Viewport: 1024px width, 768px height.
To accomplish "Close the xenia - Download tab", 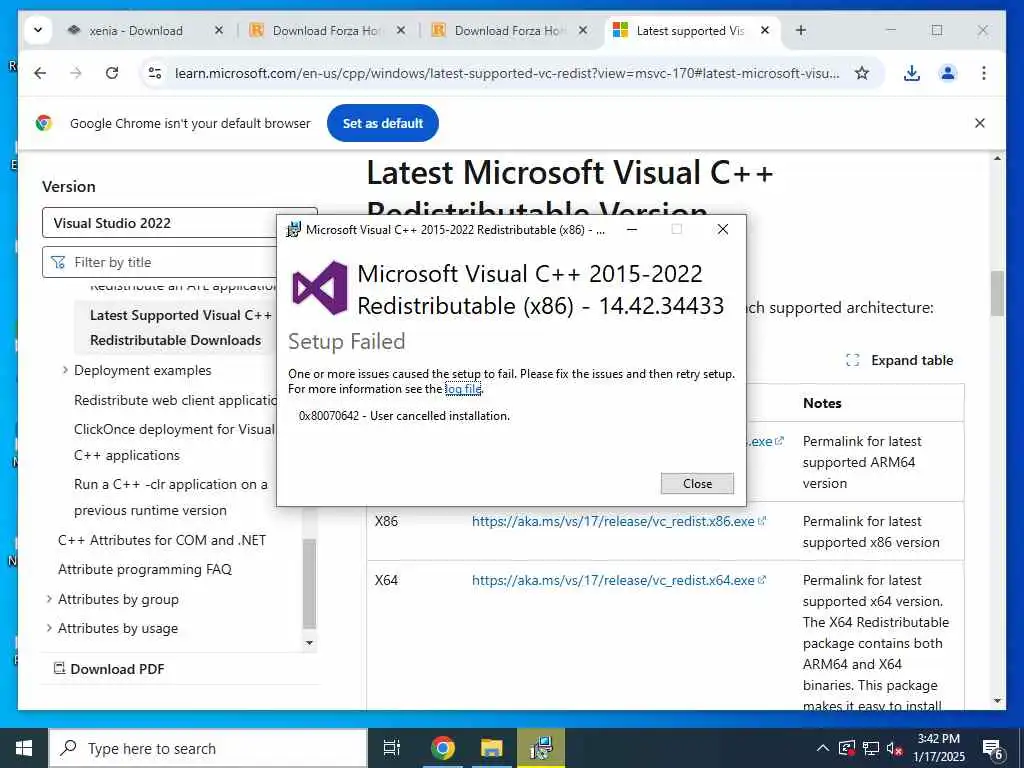I will pyautogui.click(x=219, y=31).
